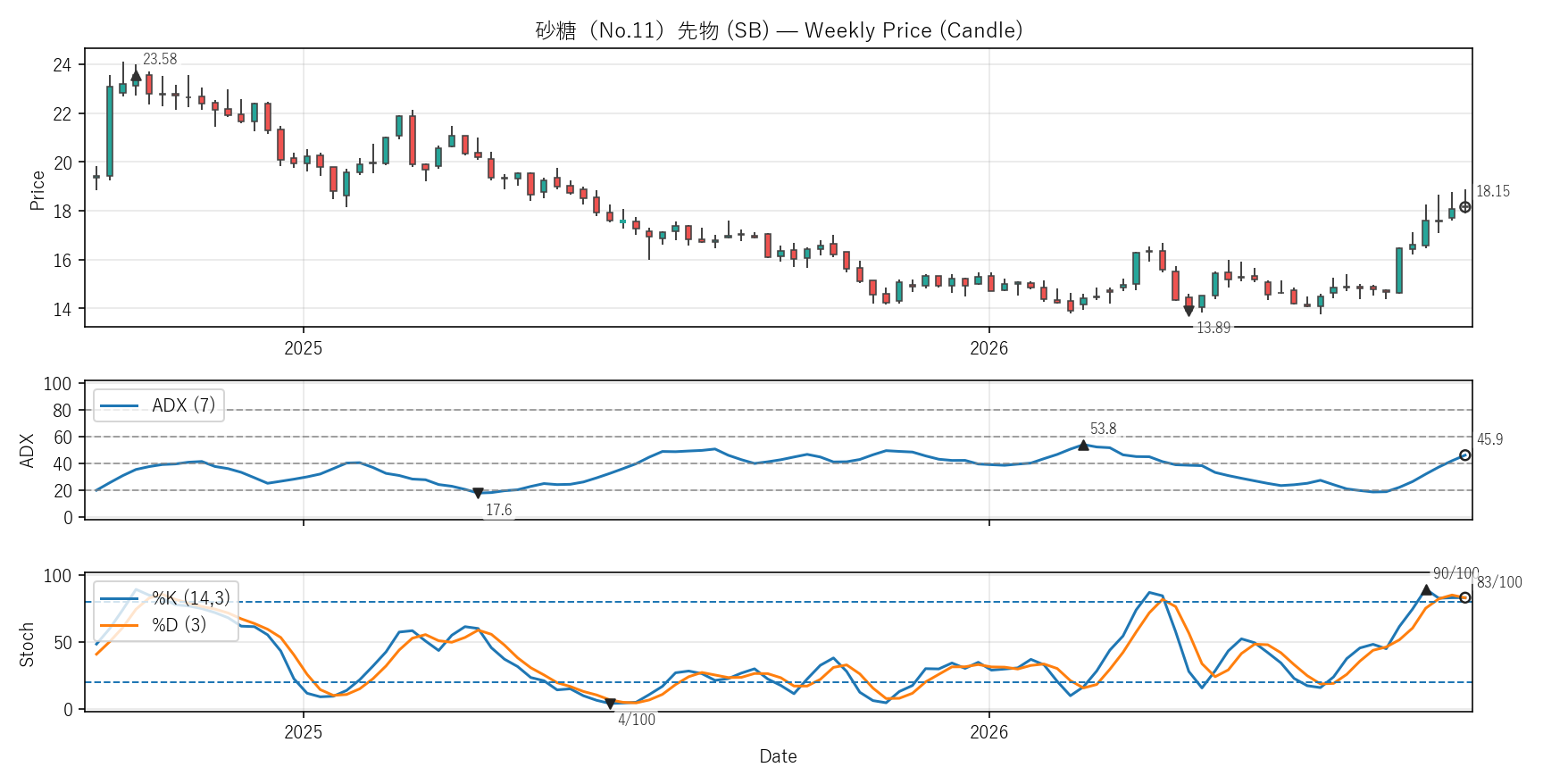Image resolution: width=1543 pixels, height=784 pixels.
Task: Click the 2026 tick label under the price panel
Action: click(989, 348)
